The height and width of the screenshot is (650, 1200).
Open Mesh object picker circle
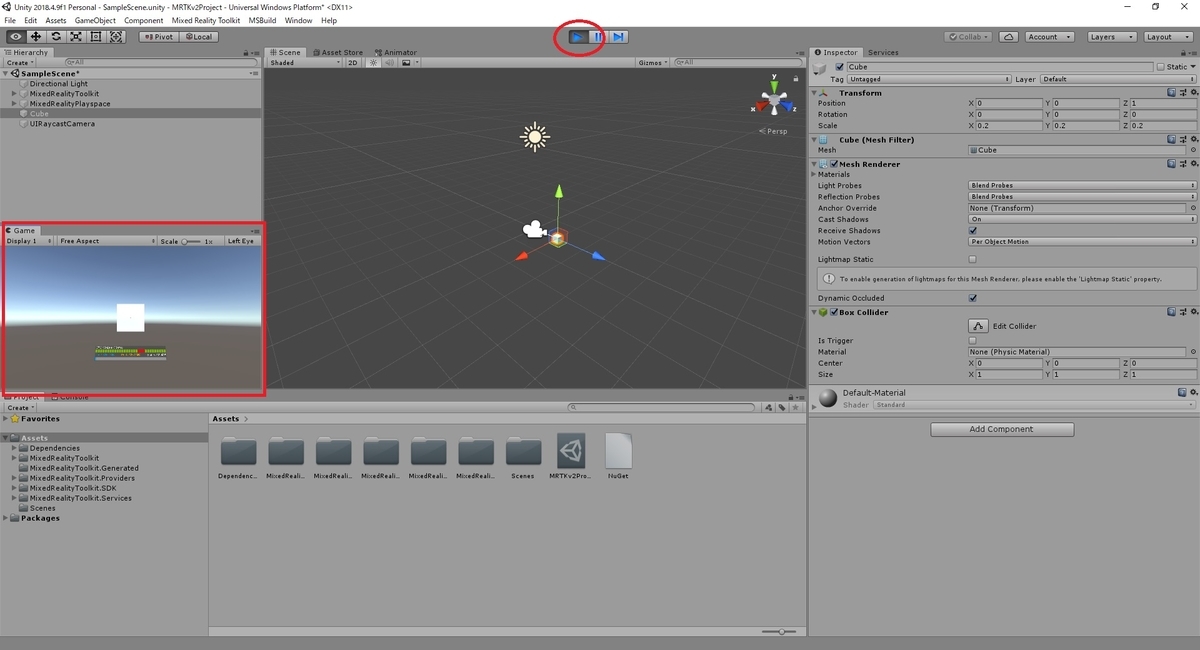coord(1194,150)
